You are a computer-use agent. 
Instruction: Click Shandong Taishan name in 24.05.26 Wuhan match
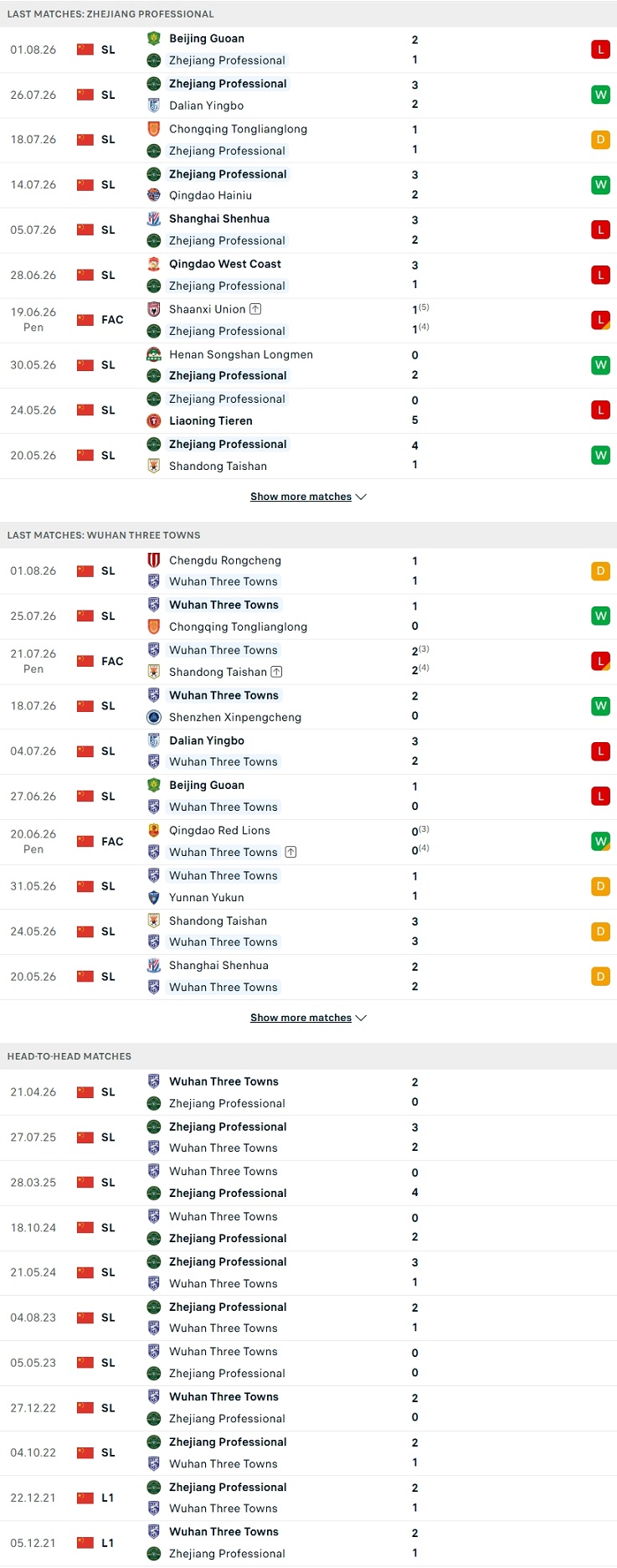click(218, 921)
